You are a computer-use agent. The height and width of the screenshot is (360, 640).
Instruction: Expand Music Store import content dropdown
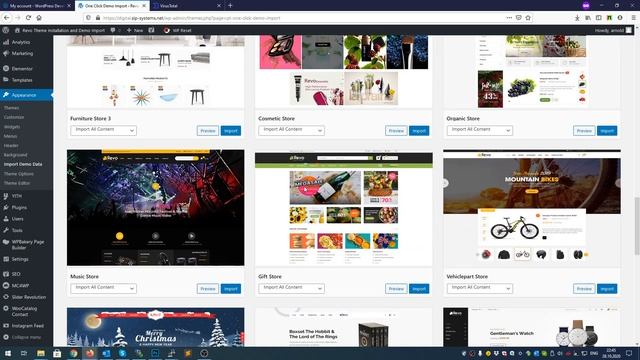pyautogui.click(x=103, y=288)
